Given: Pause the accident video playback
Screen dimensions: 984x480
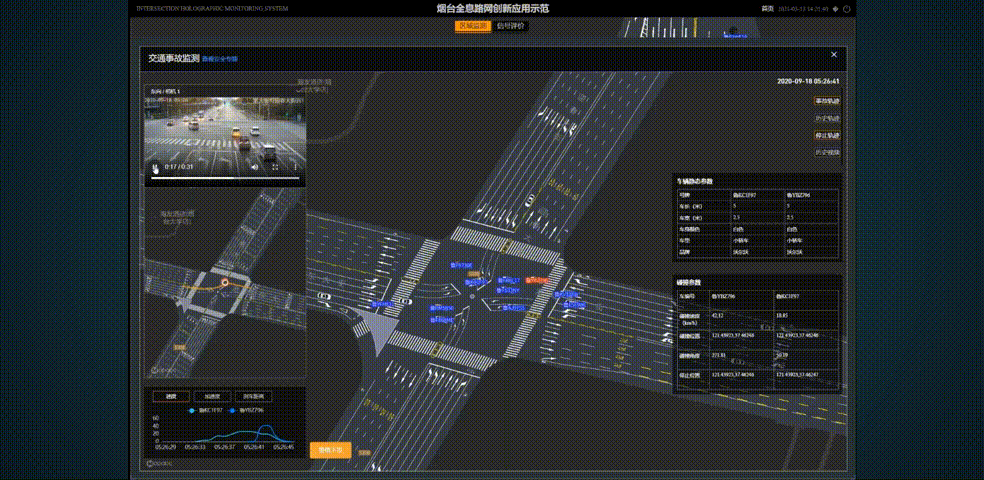Looking at the screenshot, I should coord(155,167).
